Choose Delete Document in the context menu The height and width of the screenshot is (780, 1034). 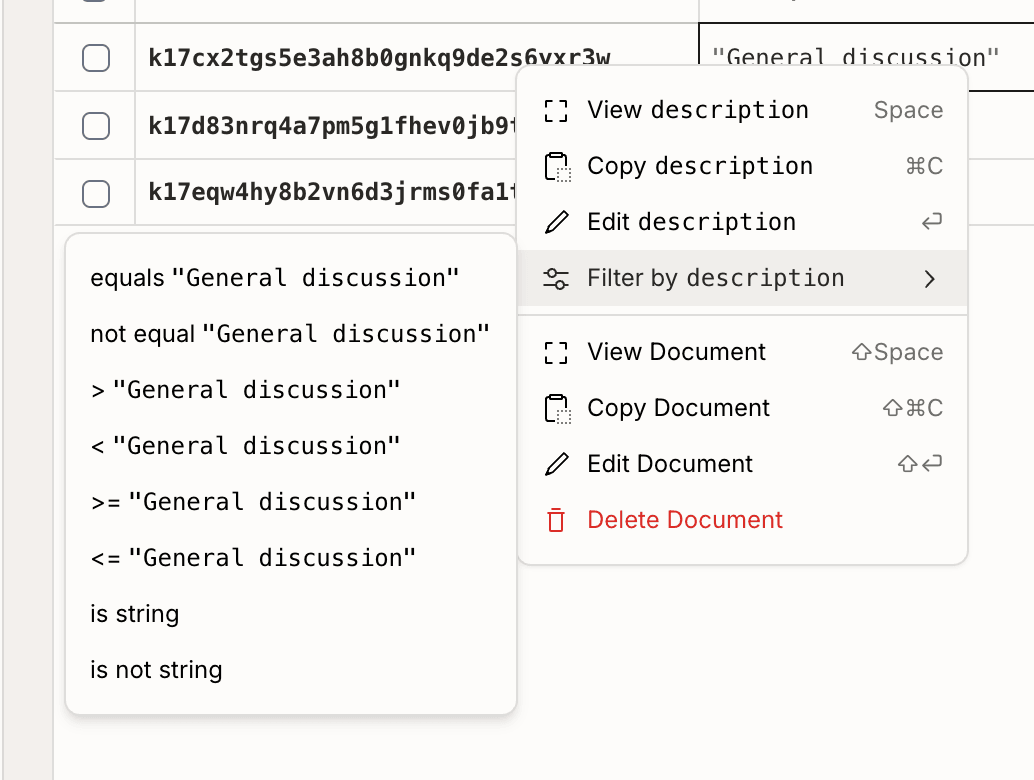743,520
